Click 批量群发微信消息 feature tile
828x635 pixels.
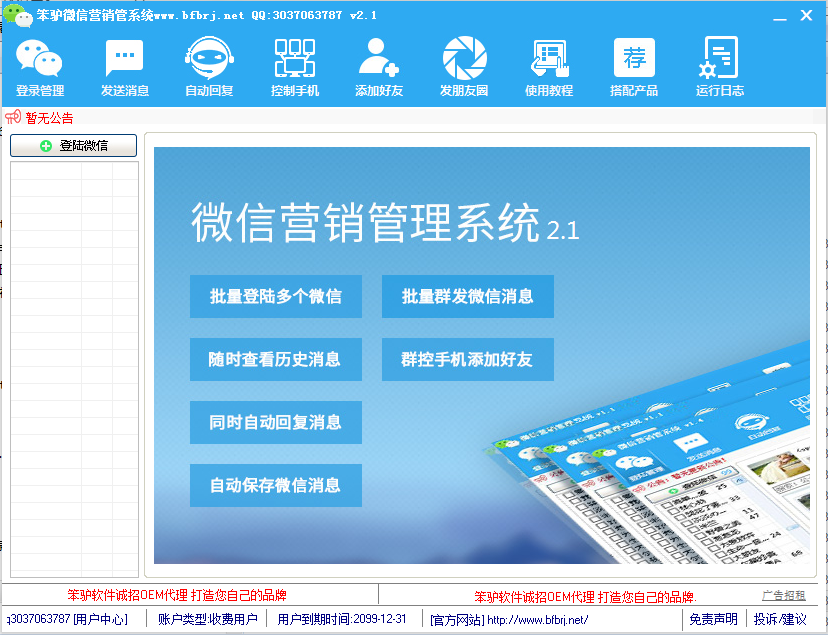coord(467,296)
